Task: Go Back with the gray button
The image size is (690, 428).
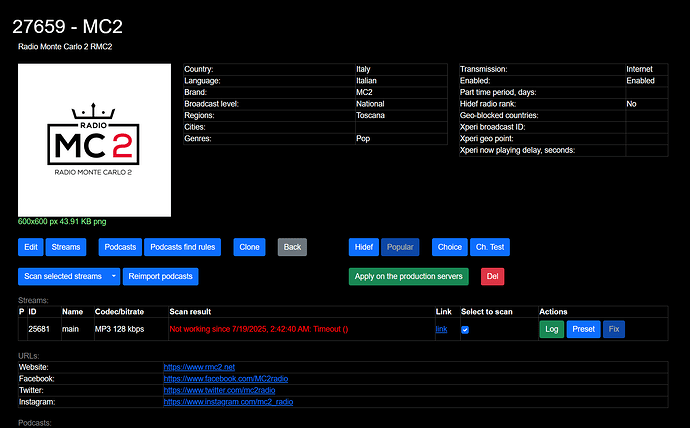Action: (x=292, y=247)
